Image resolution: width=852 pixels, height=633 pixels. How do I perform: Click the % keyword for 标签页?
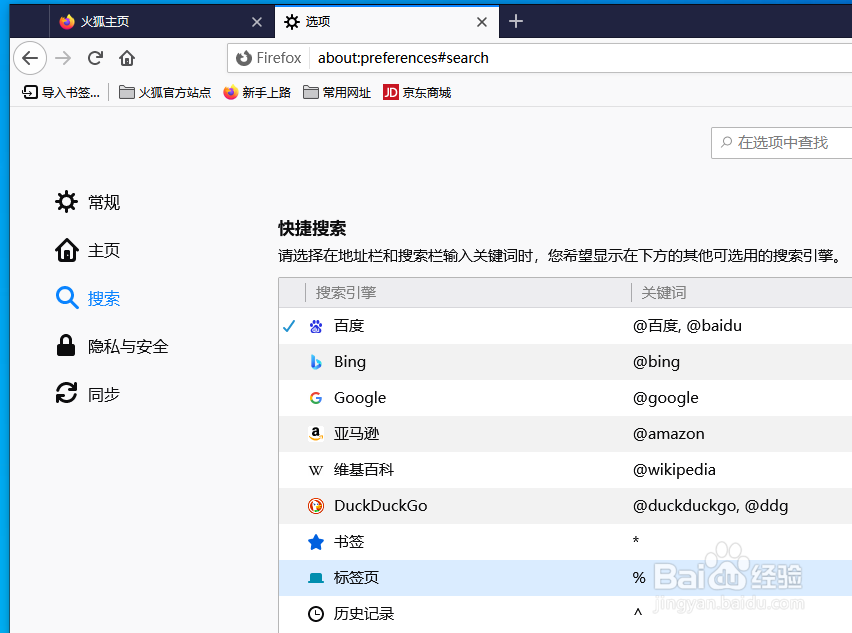639,578
